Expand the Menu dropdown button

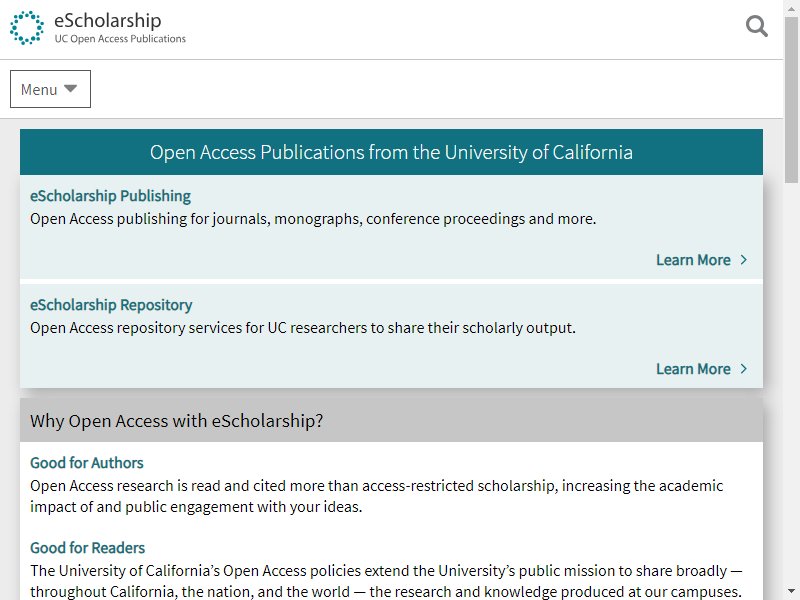click(51, 89)
